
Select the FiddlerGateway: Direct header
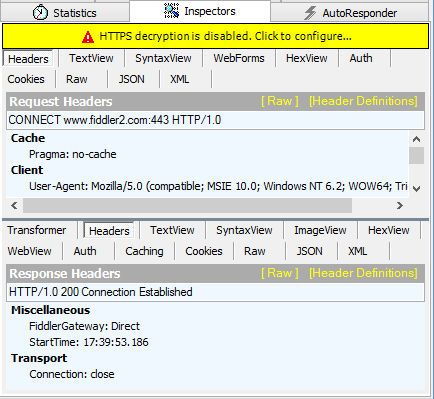[85, 326]
